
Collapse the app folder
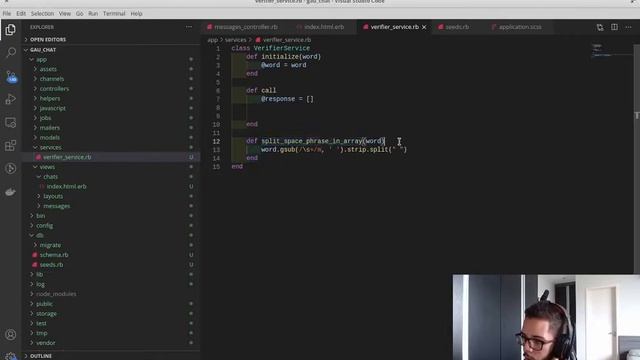coord(41,60)
